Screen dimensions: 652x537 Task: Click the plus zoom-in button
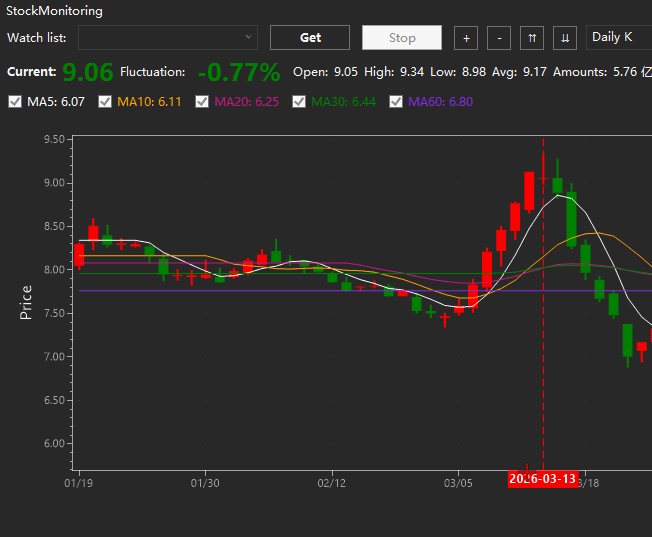coord(466,38)
